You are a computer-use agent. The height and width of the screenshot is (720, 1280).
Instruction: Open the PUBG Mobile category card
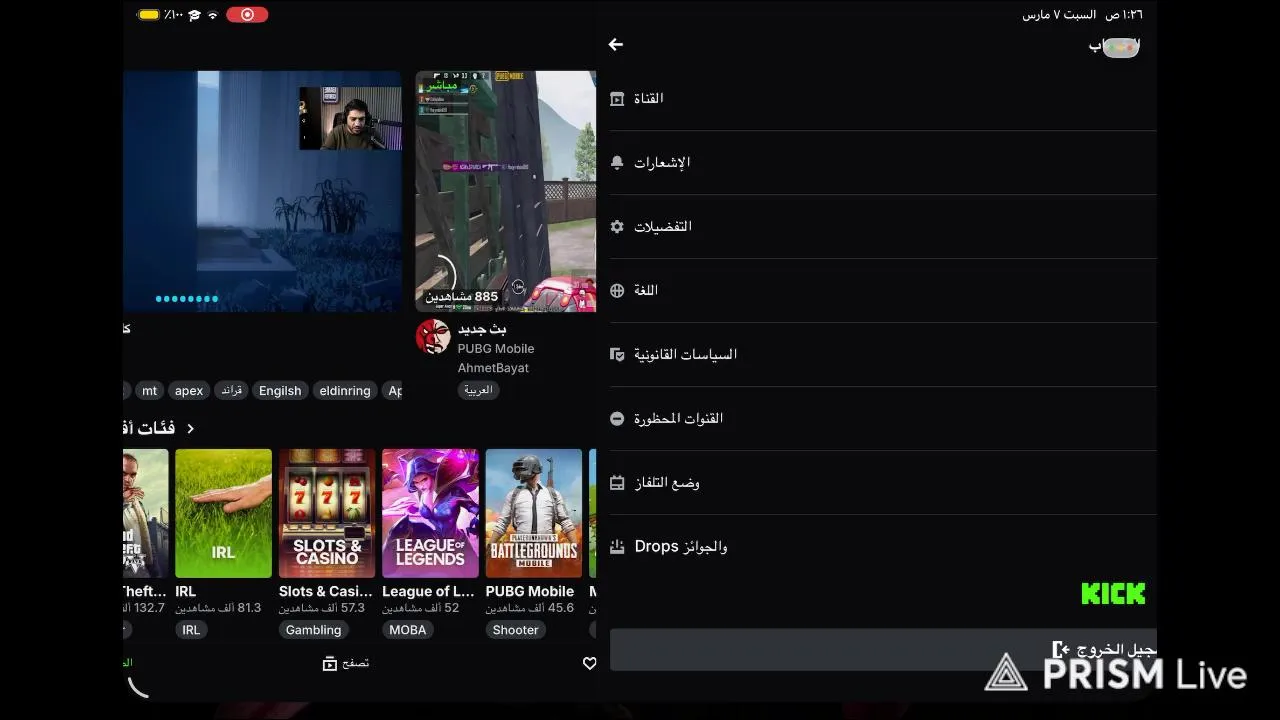tap(534, 513)
